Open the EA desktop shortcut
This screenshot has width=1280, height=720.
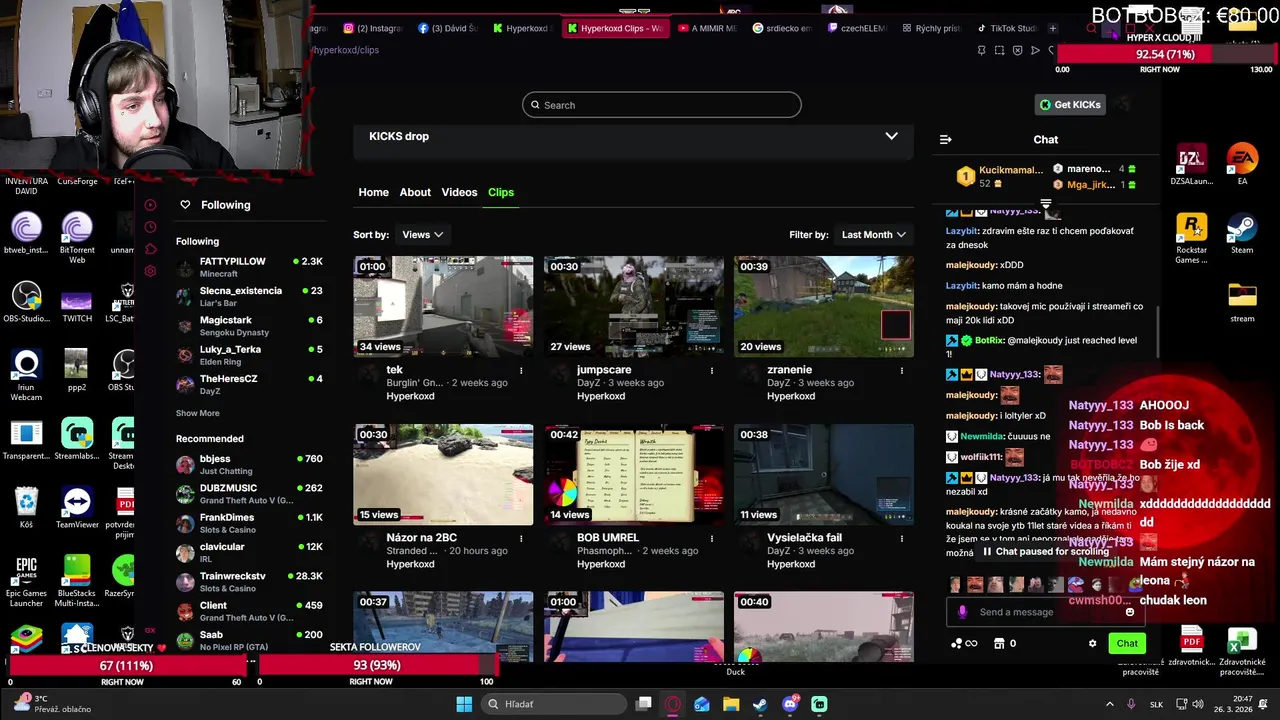point(1242,165)
